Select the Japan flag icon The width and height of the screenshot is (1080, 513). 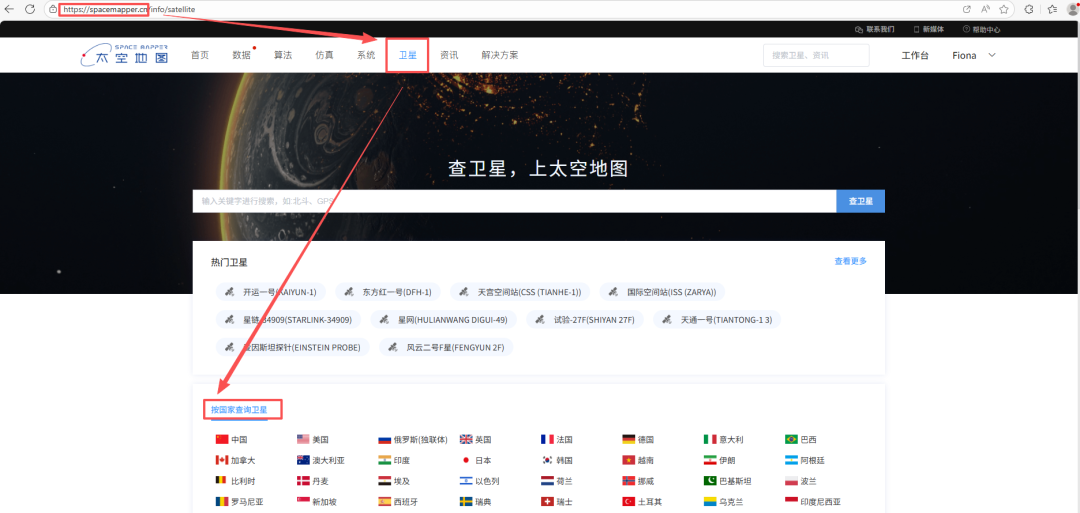[465, 460]
